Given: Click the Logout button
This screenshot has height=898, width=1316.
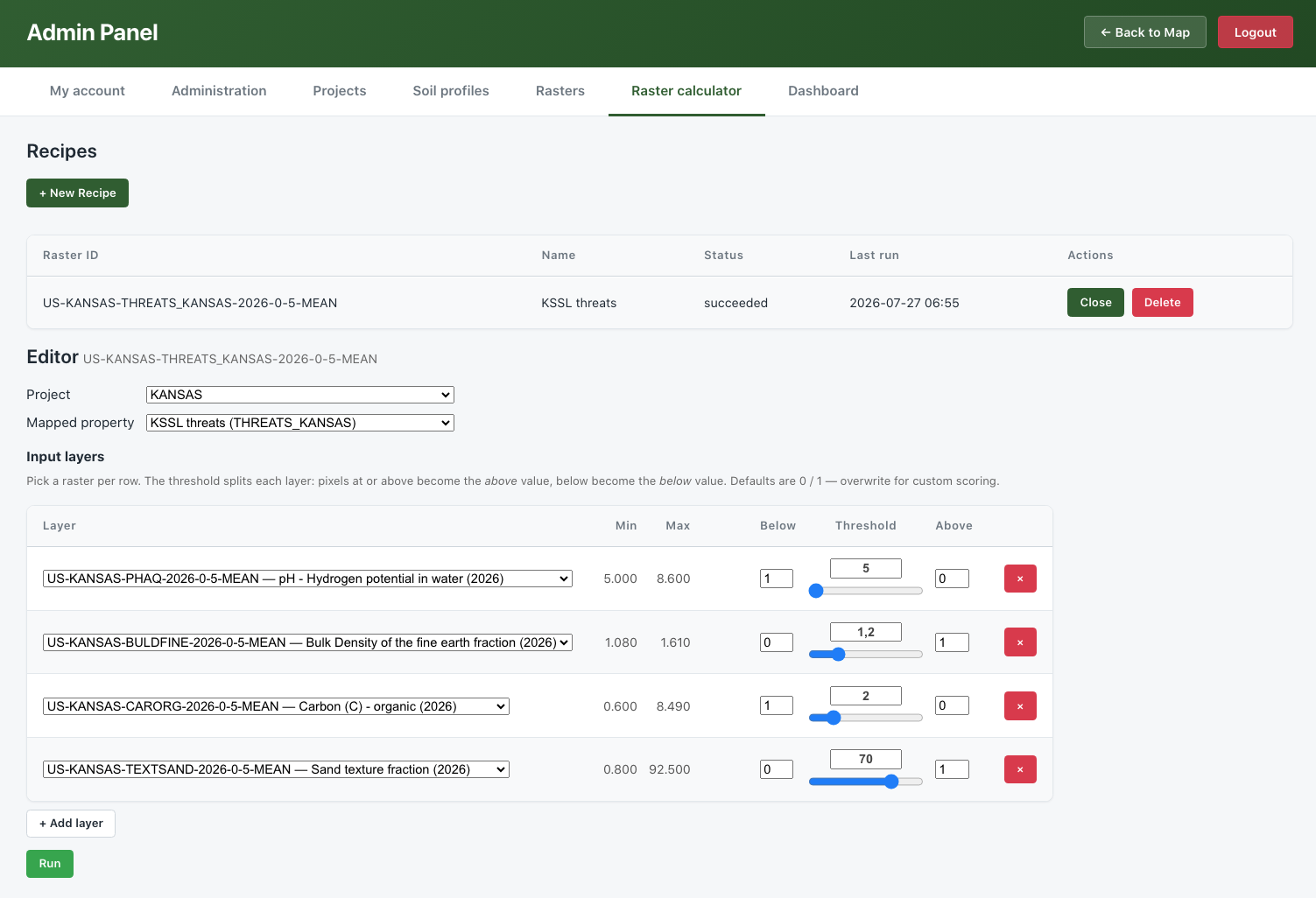Looking at the screenshot, I should [x=1256, y=32].
